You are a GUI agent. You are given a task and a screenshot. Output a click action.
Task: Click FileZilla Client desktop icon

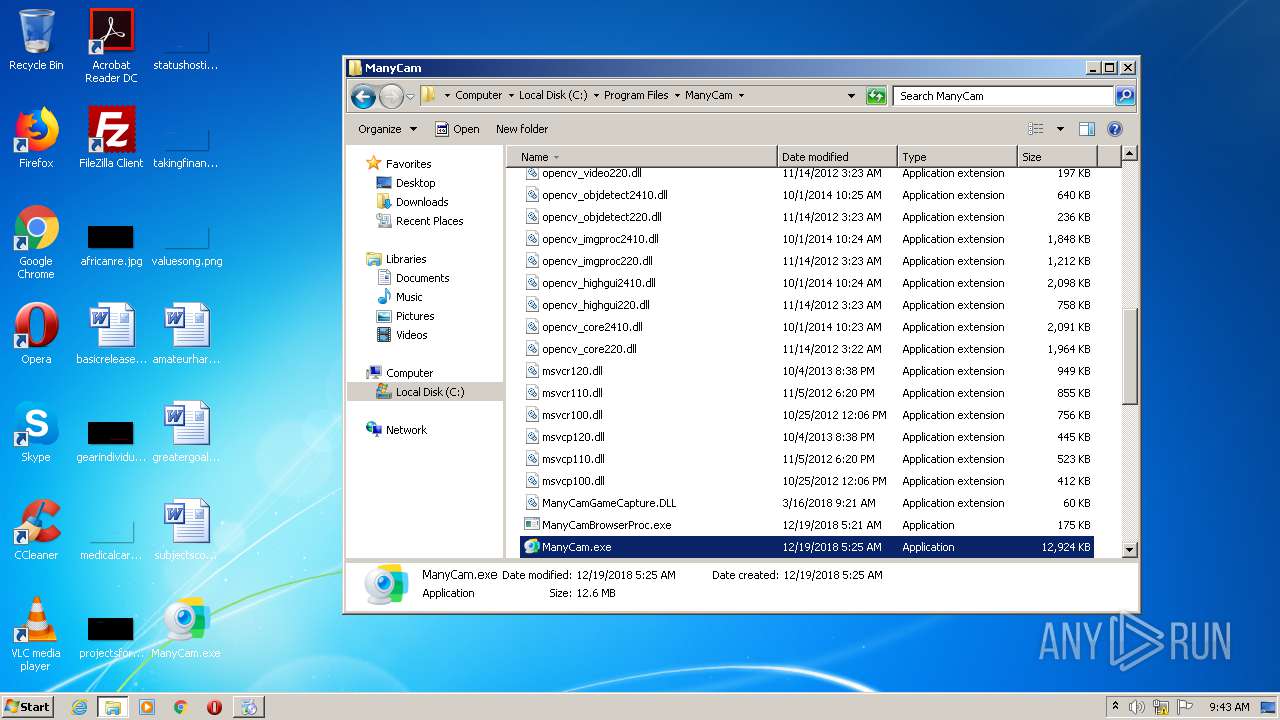[x=111, y=138]
